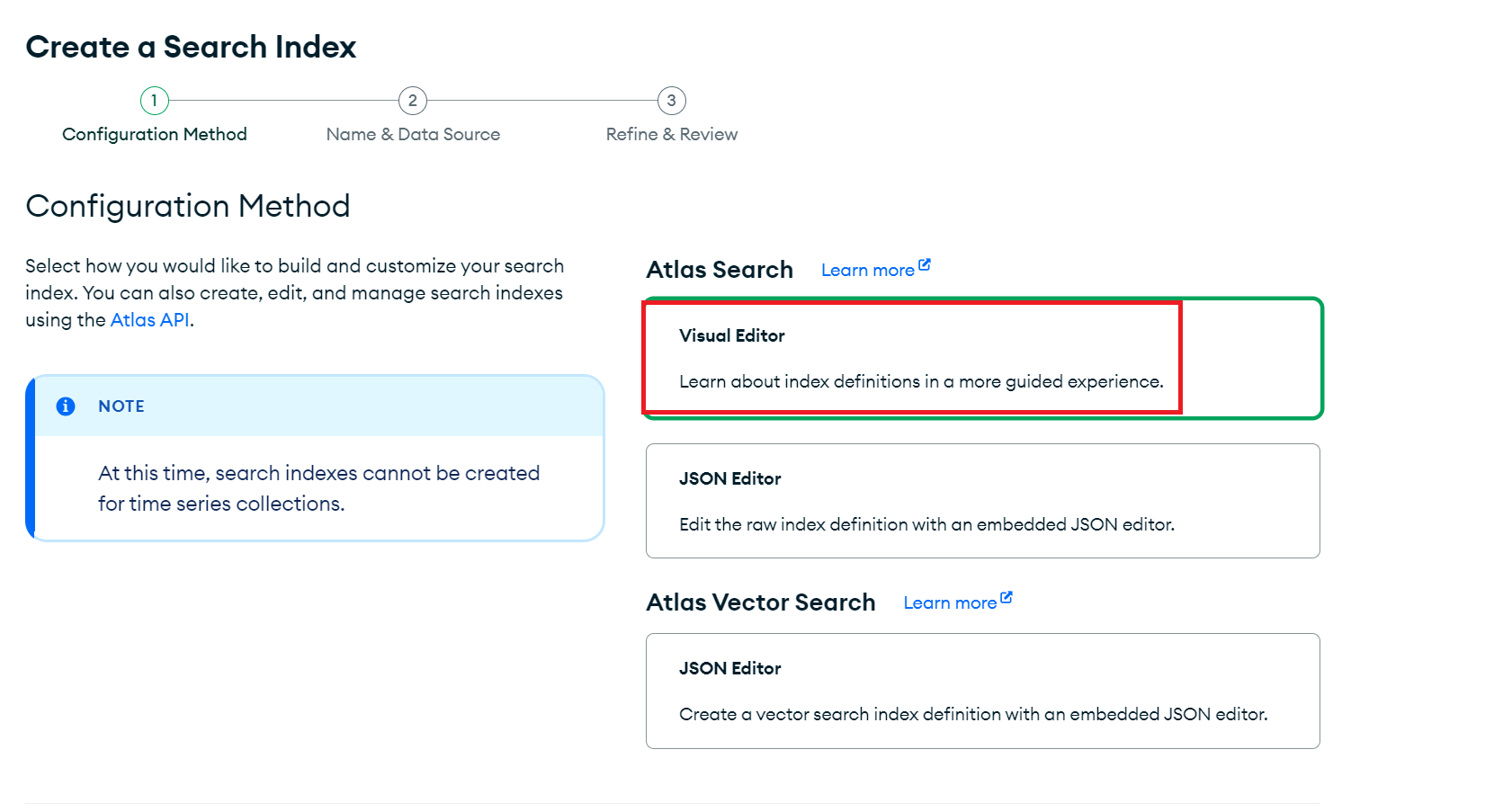Click the time series collections note text

(x=318, y=488)
